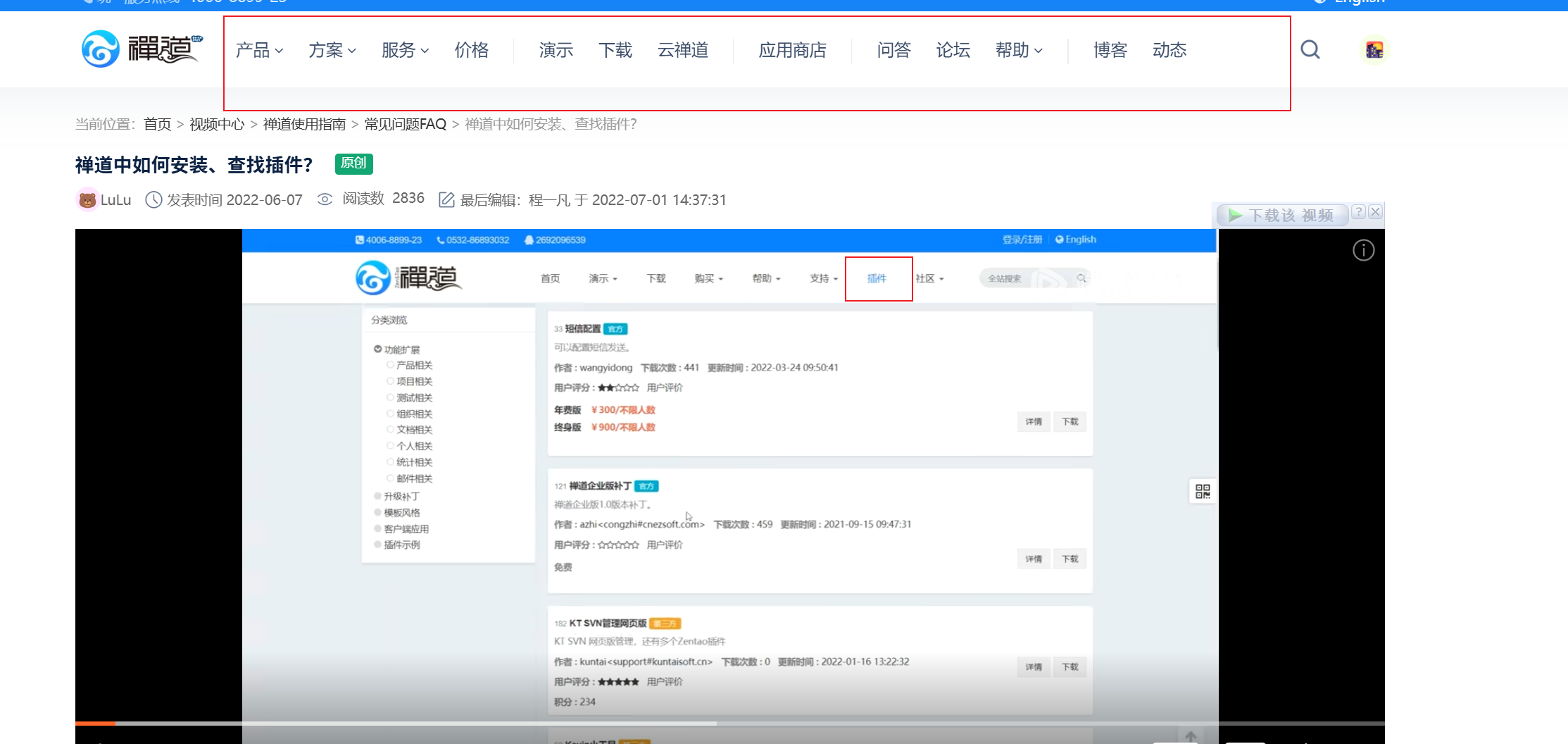Screen dimensions: 1568x744
Task: Click the ZenTao logo
Action: 142,49
